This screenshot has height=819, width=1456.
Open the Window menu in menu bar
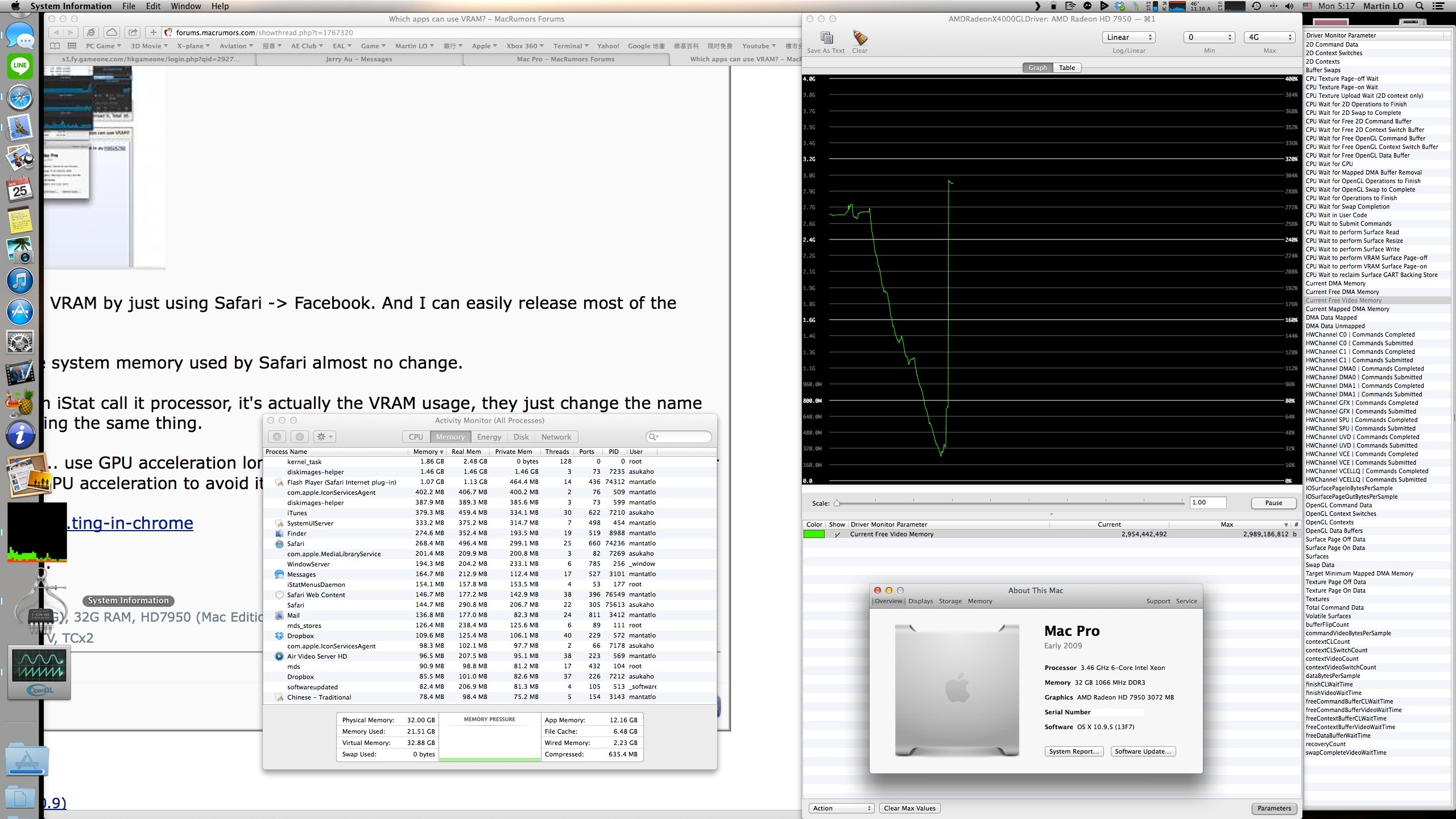[x=186, y=6]
